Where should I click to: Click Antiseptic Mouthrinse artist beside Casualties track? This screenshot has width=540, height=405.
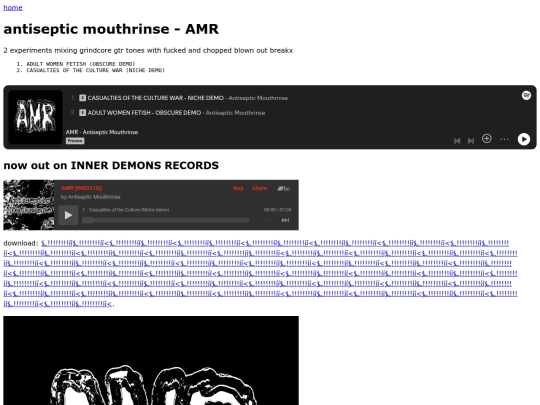coord(258,98)
